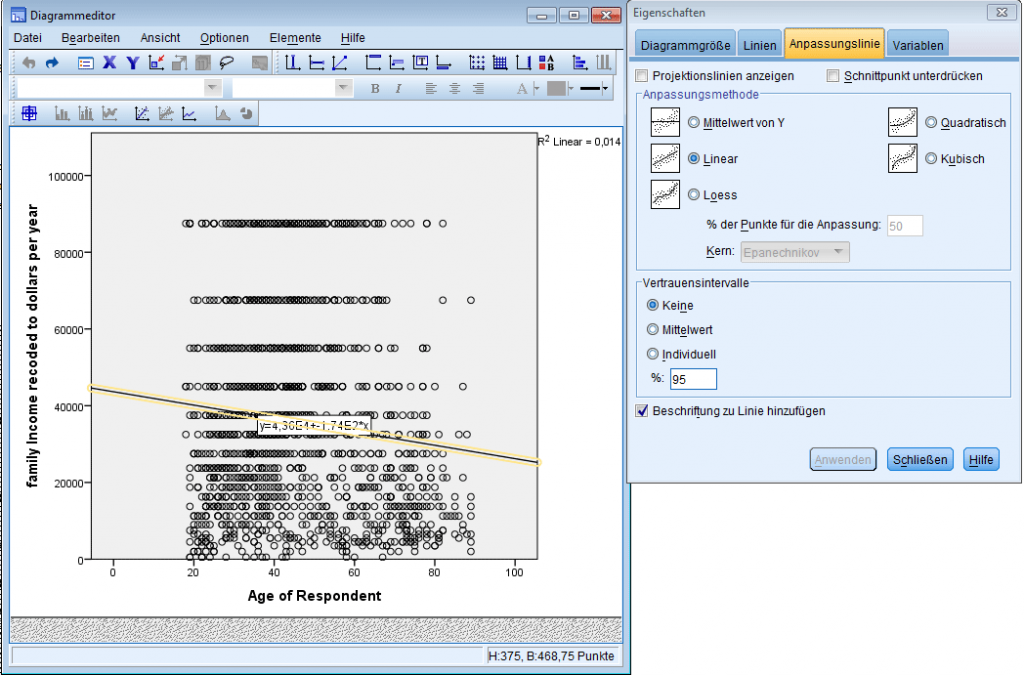
Task: Click the Undo arrow icon
Action: [30, 61]
